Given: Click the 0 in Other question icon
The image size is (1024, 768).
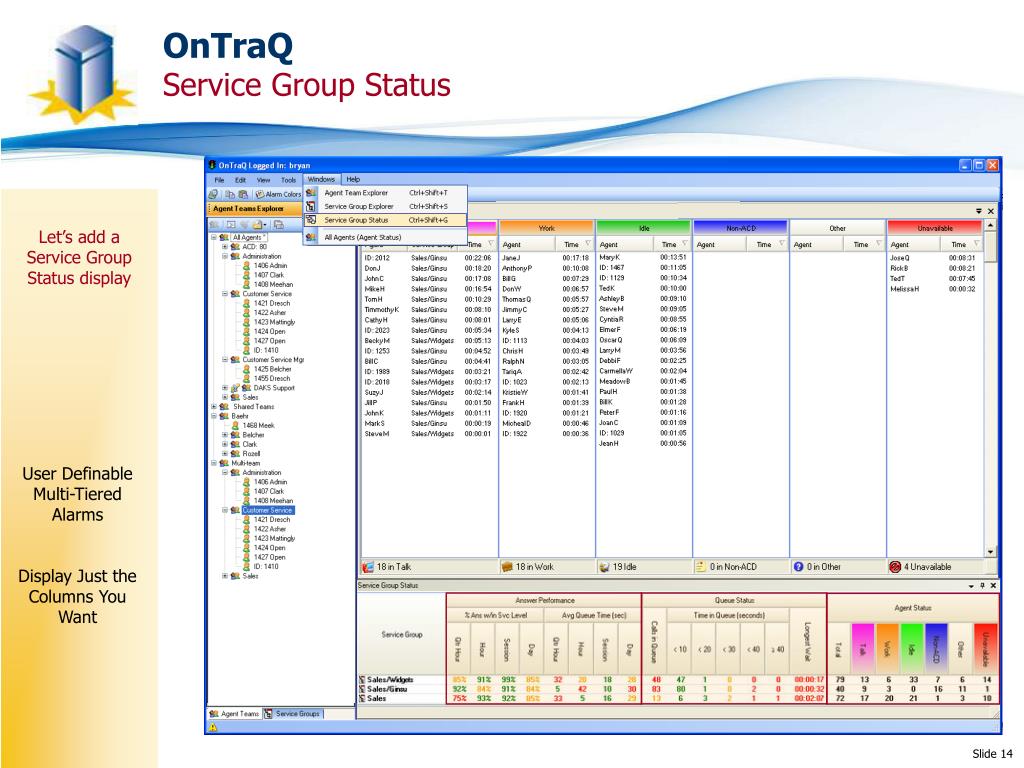Looking at the screenshot, I should (798, 567).
